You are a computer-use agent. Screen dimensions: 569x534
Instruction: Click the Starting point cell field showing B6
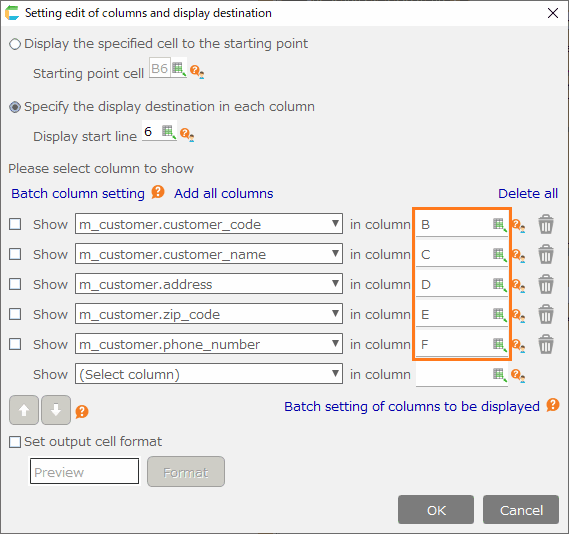point(160,68)
